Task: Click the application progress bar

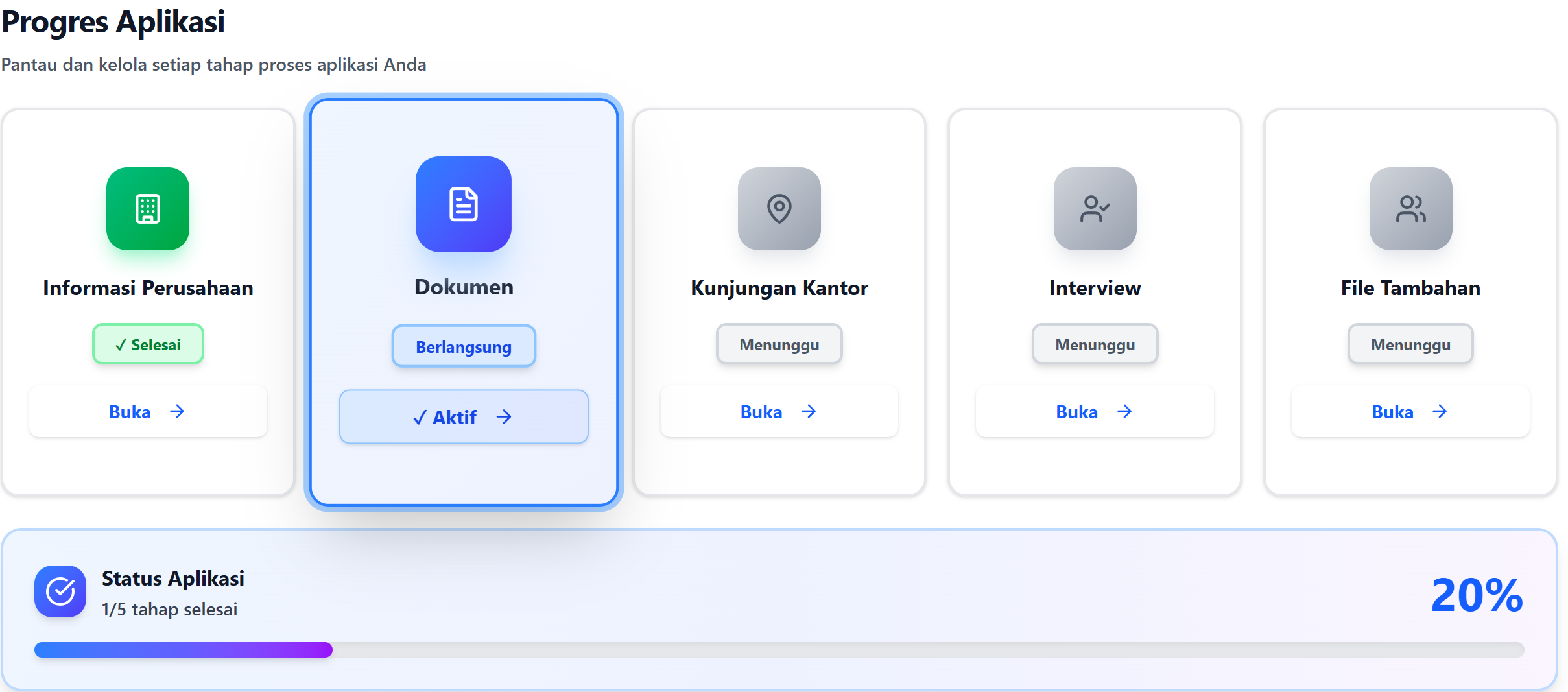Action: point(779,650)
